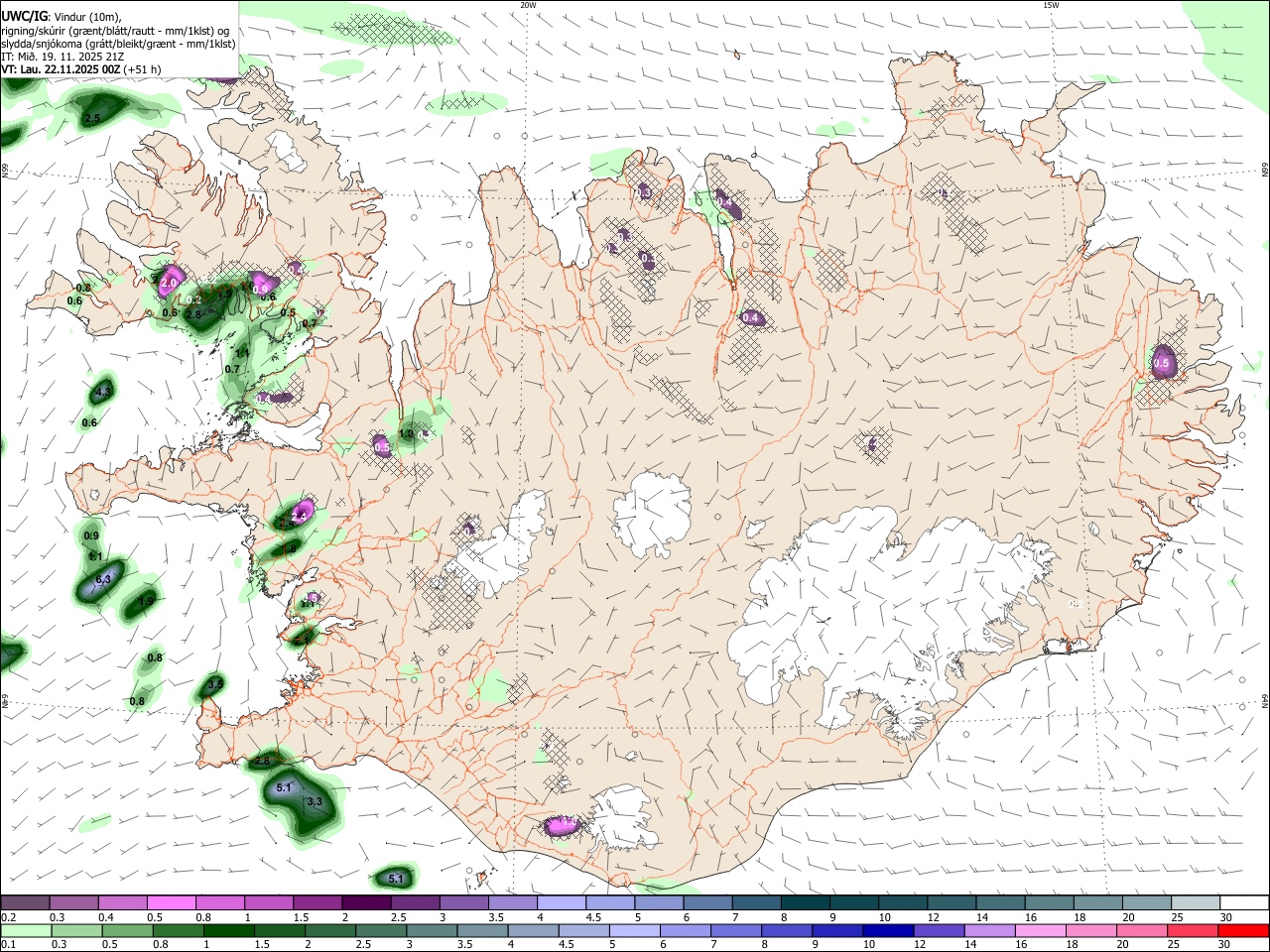
Task: Click the 2.6 precipitation value
Action: pos(262,761)
